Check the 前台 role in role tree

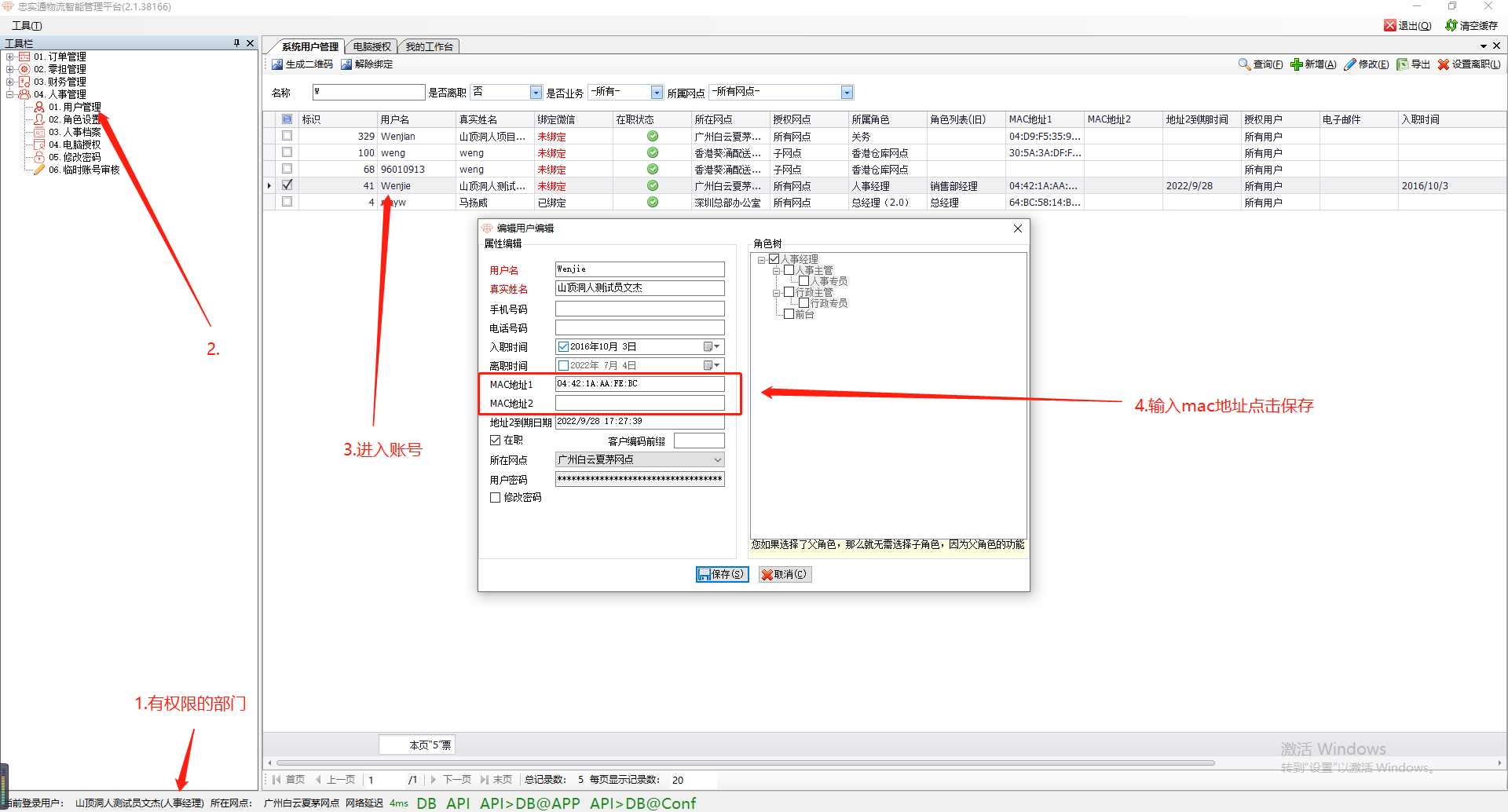point(789,314)
